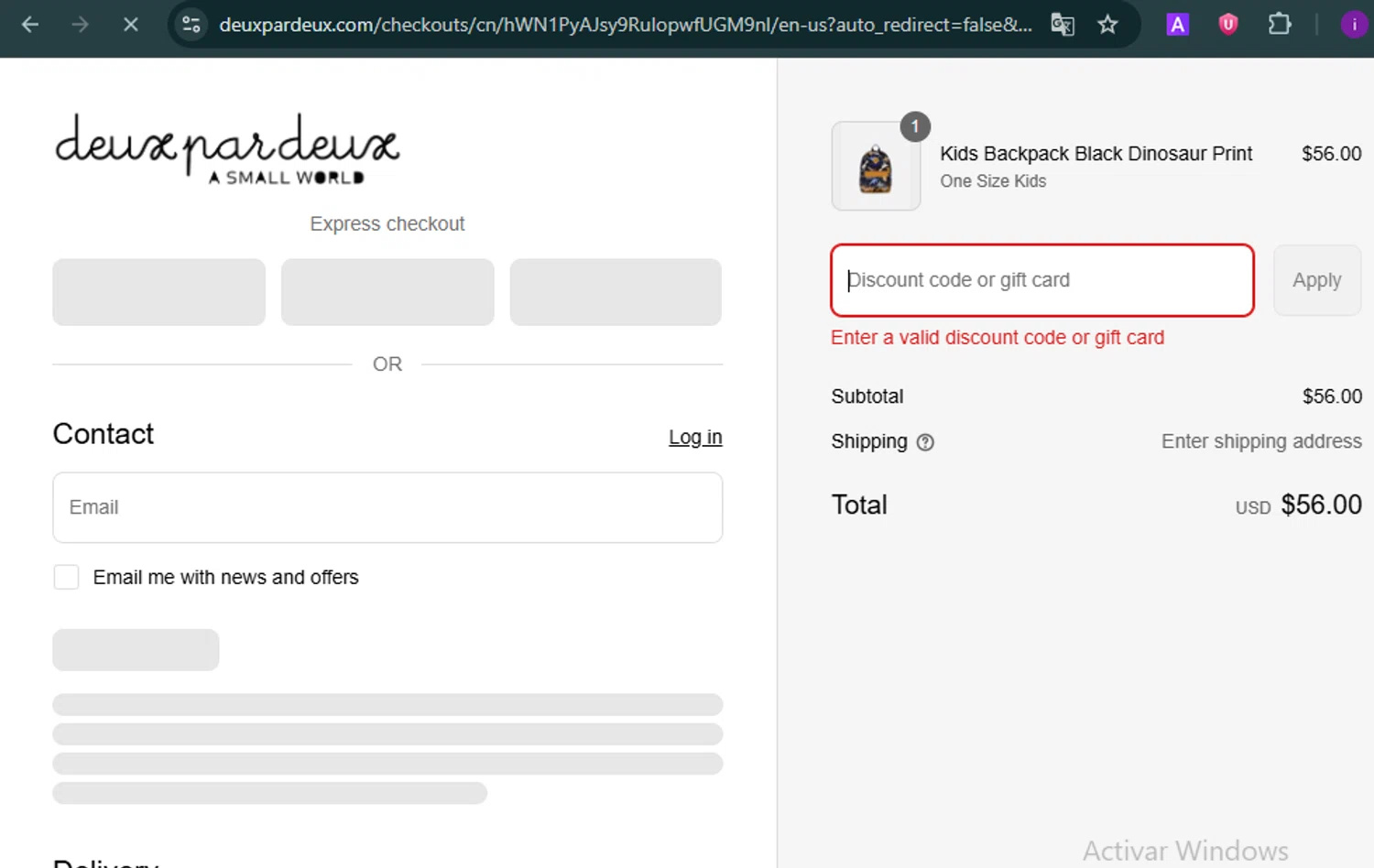Select the Enter shipping address text

(x=1261, y=441)
